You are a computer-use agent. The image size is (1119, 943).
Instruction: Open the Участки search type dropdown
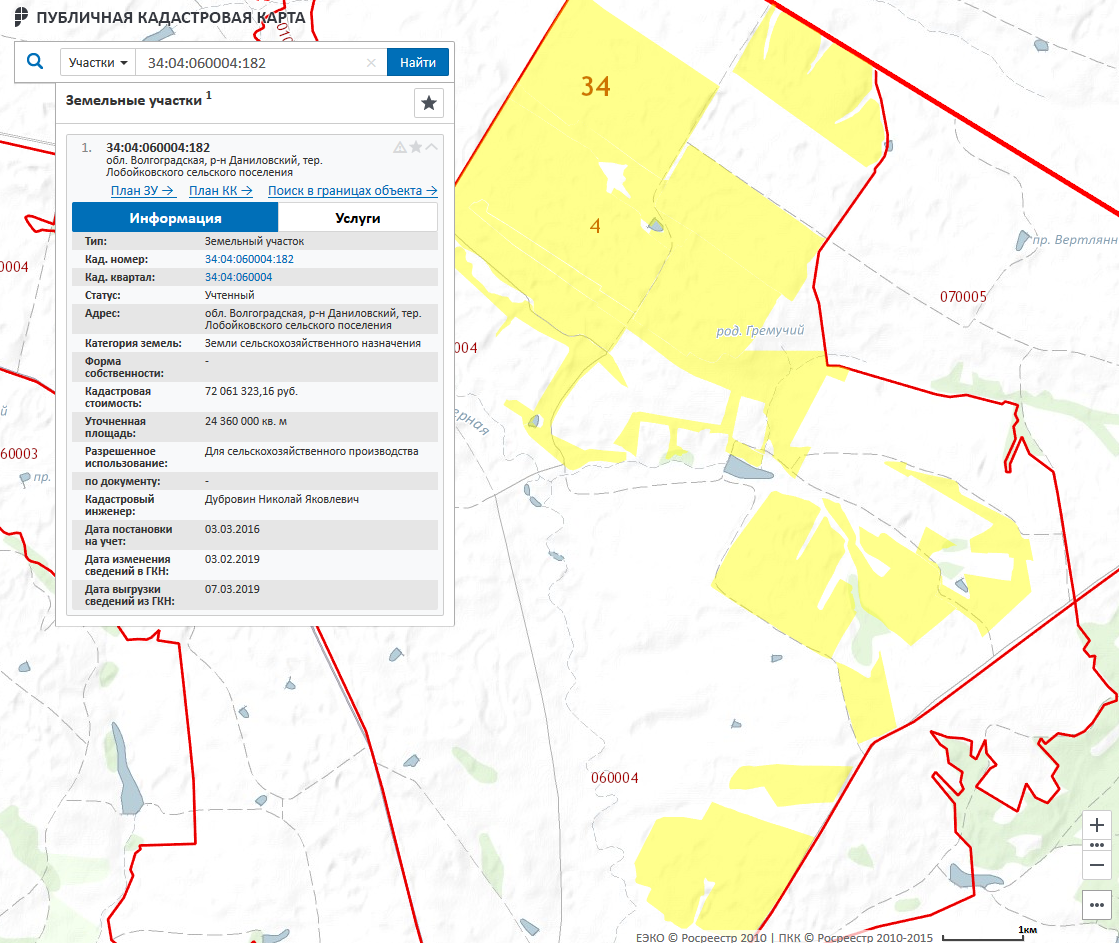(x=97, y=62)
